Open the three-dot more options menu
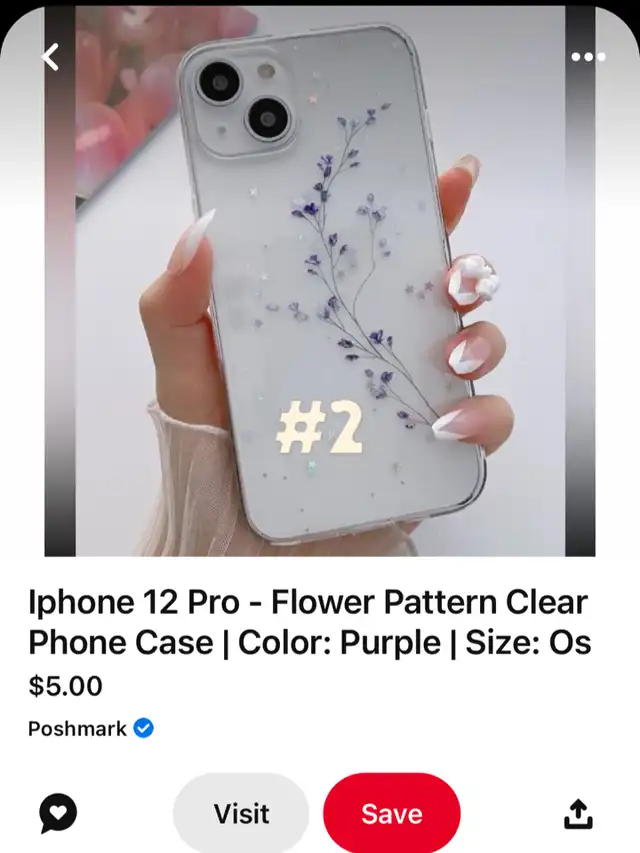The height and width of the screenshot is (853, 640). [x=588, y=57]
